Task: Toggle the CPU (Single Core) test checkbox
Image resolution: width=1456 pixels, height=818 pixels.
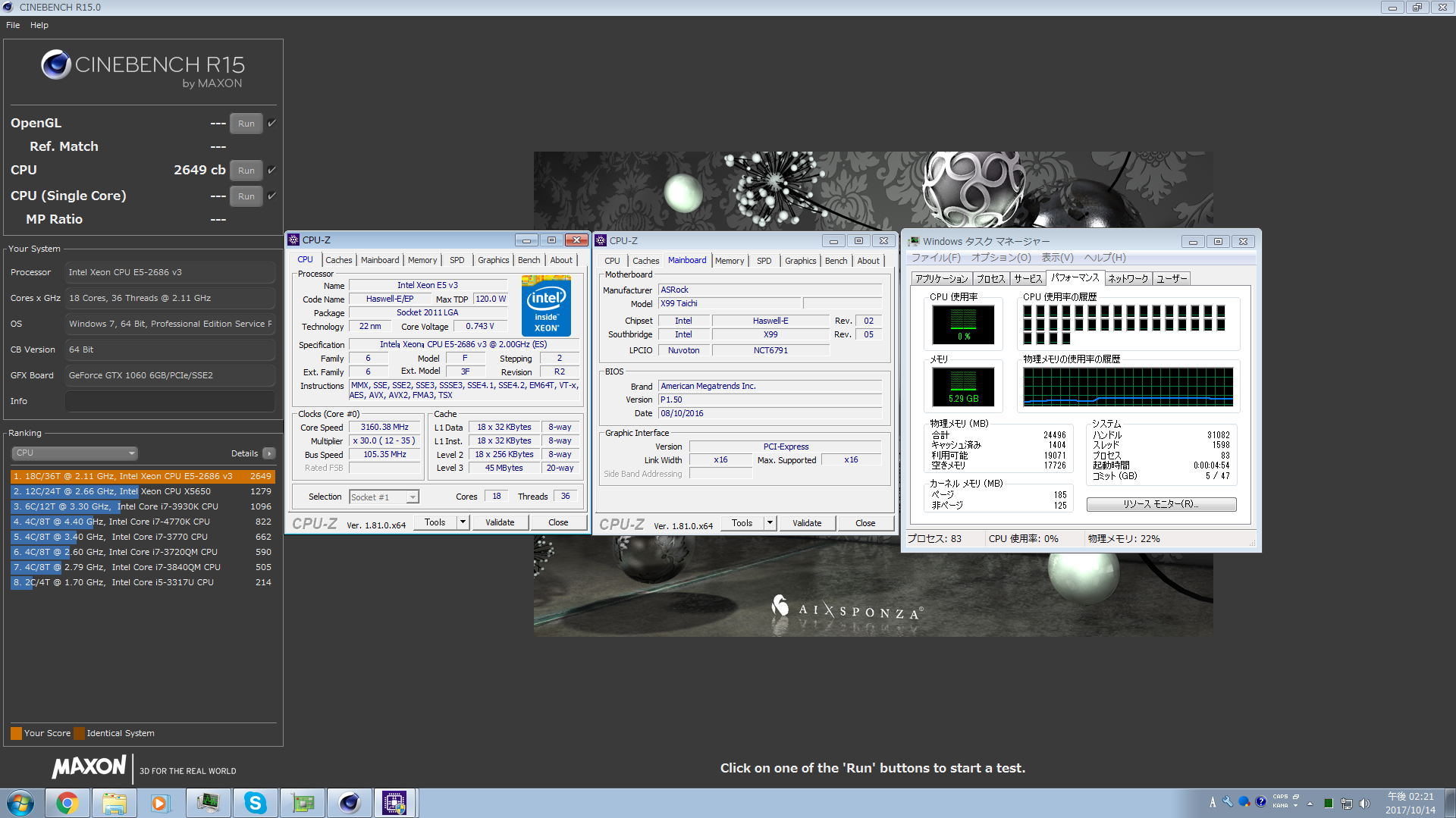Action: 271,196
